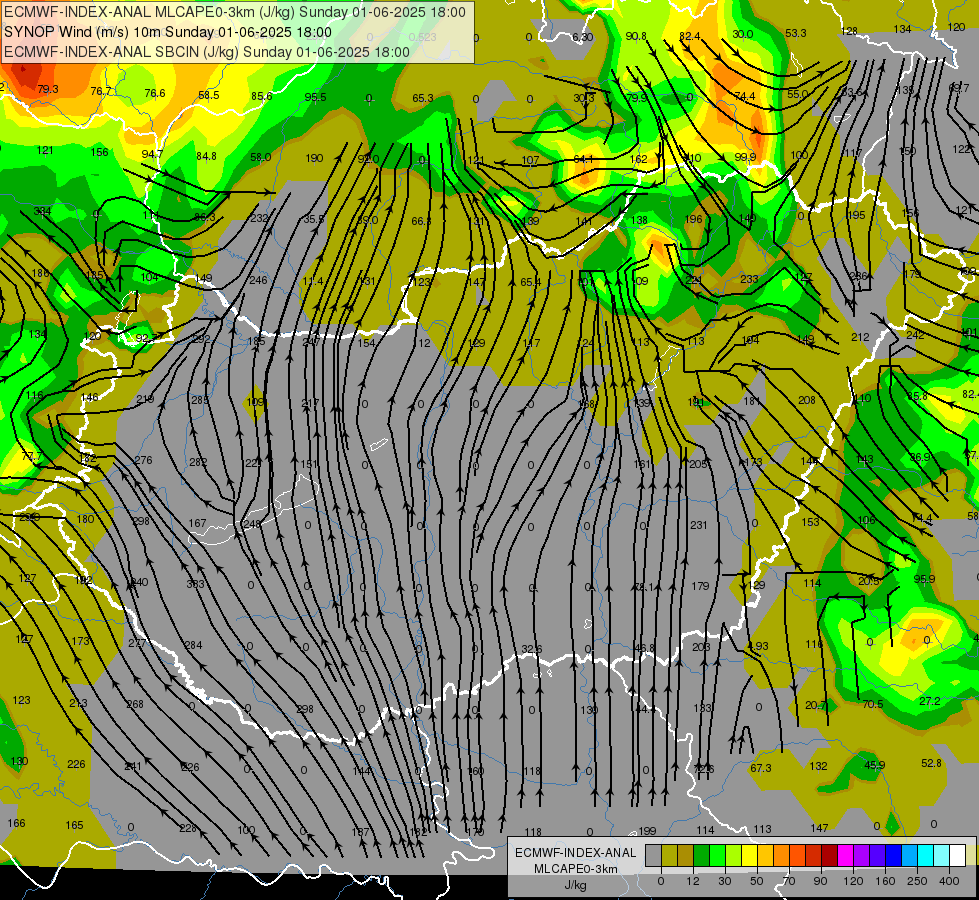Pick the magenta swatch in the color scale

[x=845, y=855]
